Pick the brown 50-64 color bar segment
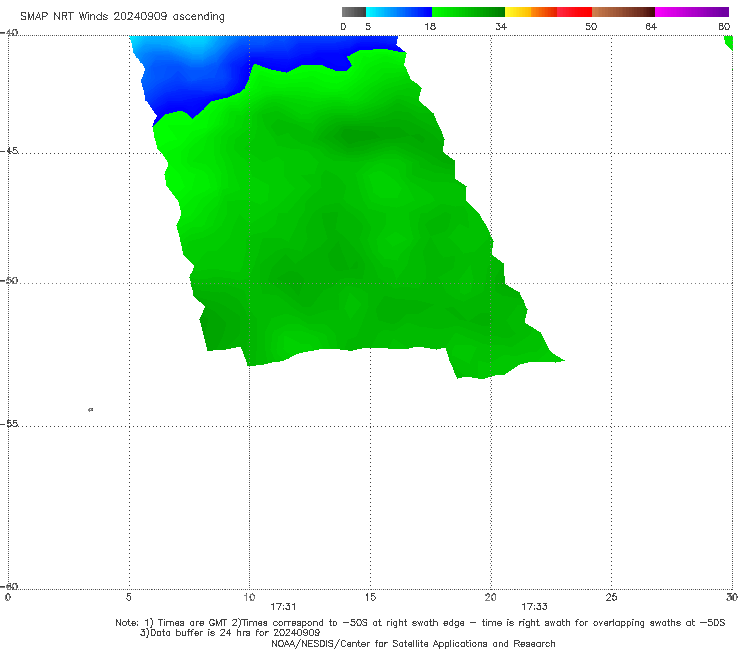740x650 pixels. click(623, 12)
